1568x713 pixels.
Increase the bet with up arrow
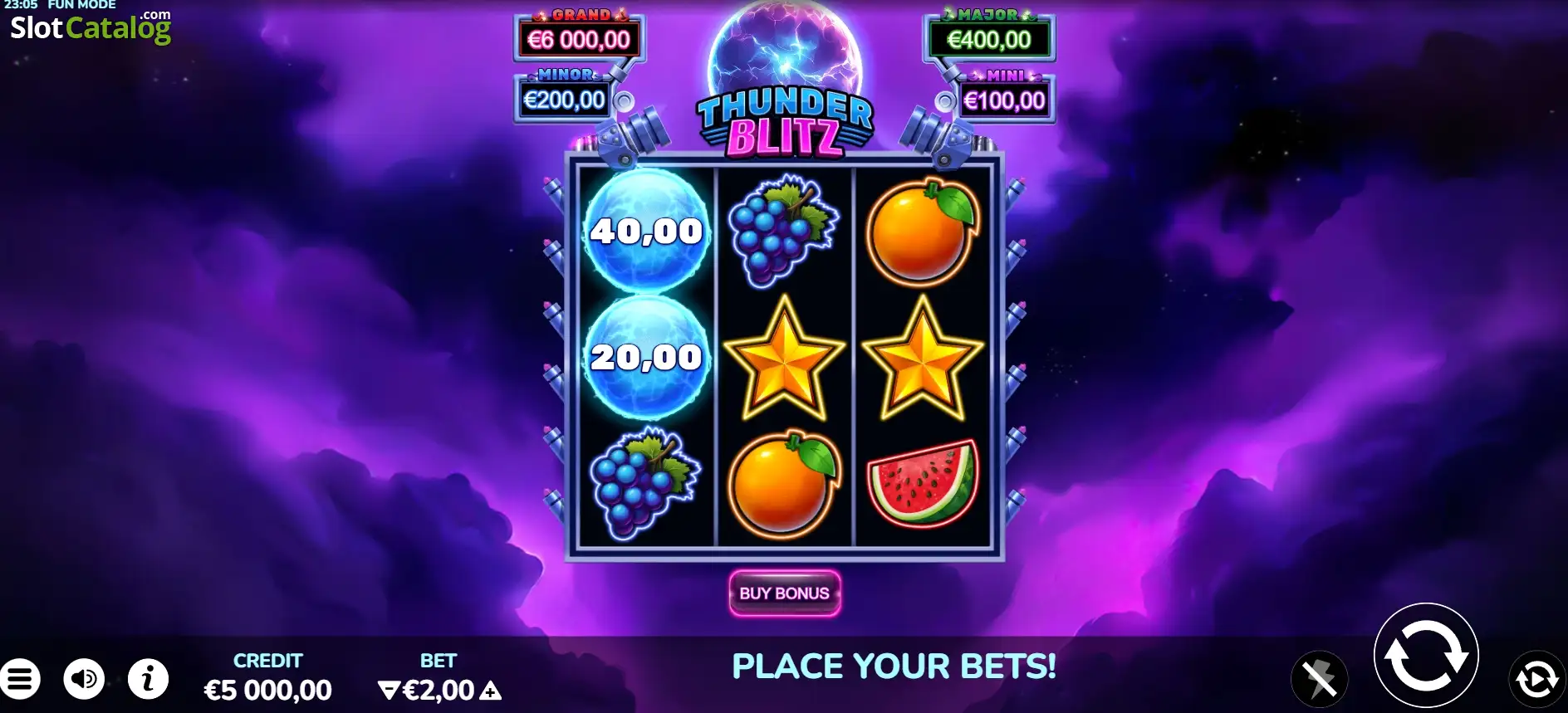point(491,690)
